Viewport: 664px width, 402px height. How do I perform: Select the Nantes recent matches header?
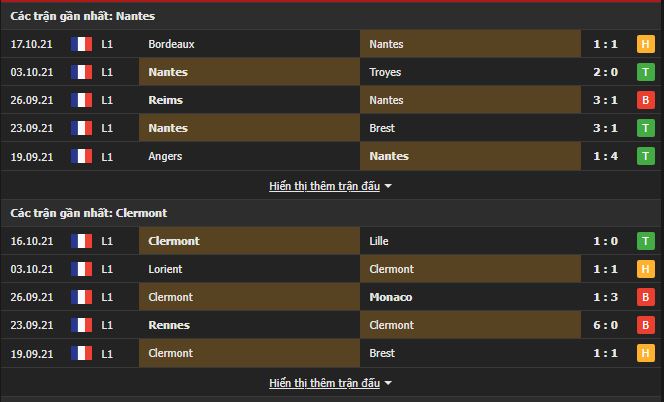[x=82, y=16]
